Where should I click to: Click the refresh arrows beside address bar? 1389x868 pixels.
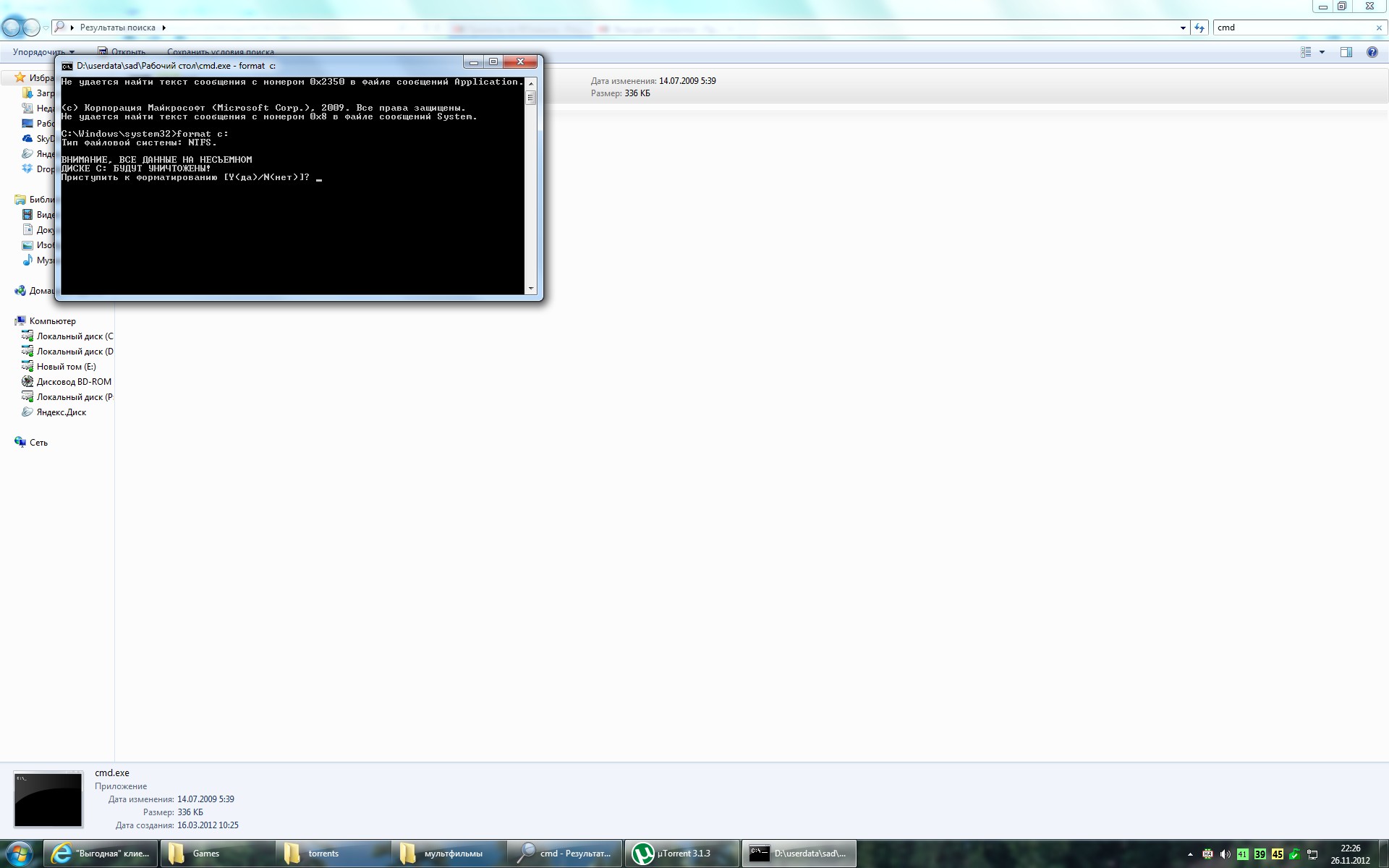tap(1199, 27)
